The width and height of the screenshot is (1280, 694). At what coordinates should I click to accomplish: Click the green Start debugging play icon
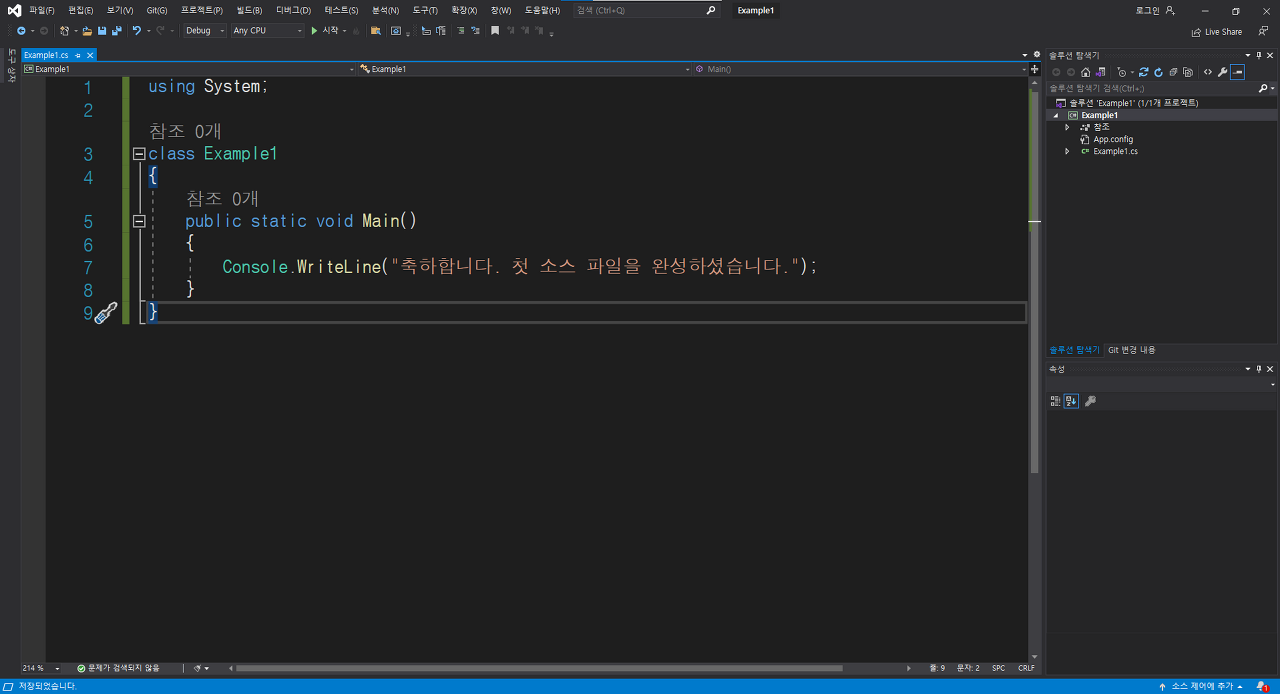tap(314, 31)
